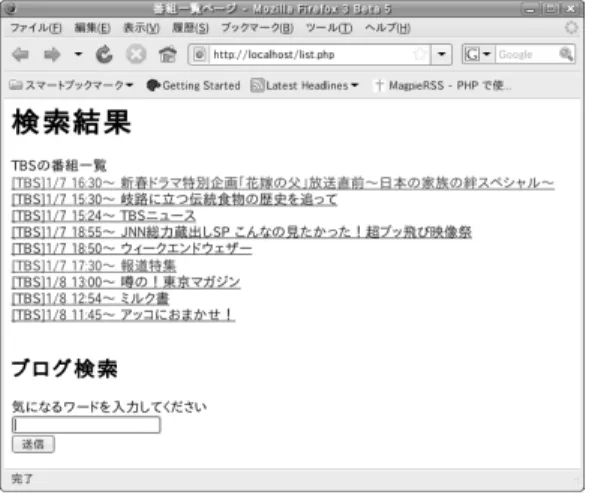Open the ファイル(F) menu

[x=36, y=28]
